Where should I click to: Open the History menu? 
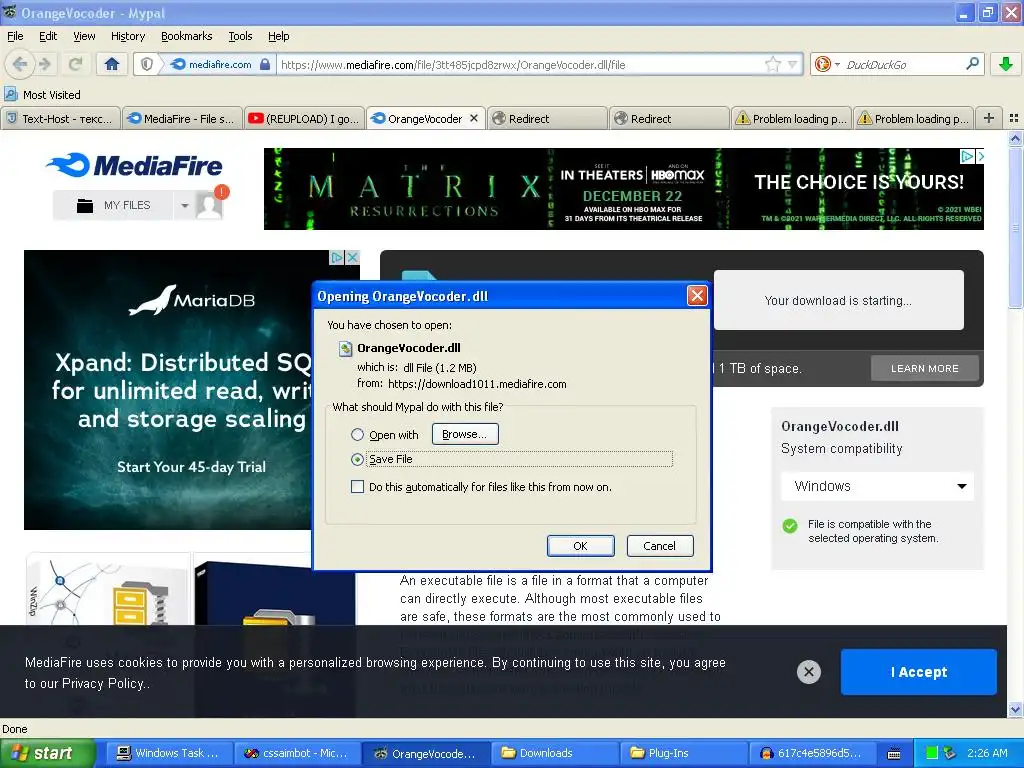[127, 36]
